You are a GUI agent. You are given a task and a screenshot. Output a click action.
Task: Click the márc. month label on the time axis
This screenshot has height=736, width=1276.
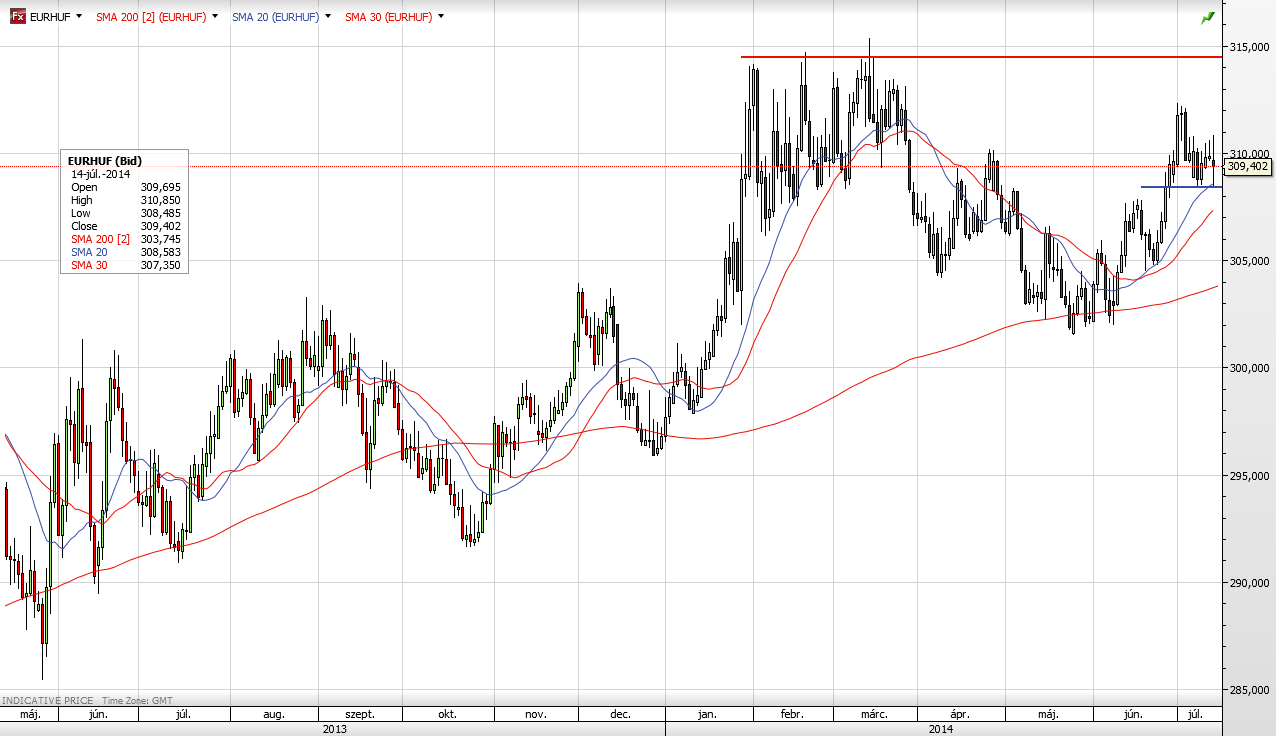[x=875, y=715]
